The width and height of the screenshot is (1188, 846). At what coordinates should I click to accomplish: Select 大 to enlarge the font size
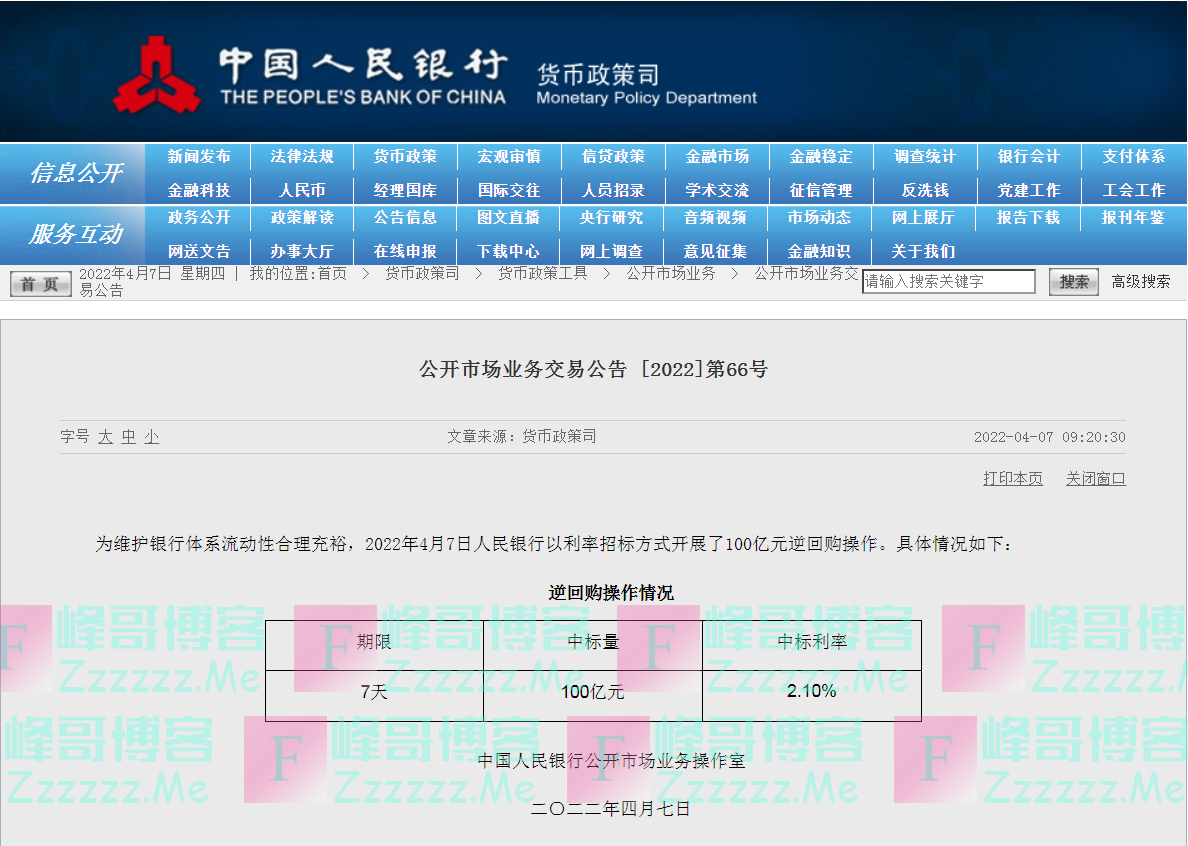point(108,435)
